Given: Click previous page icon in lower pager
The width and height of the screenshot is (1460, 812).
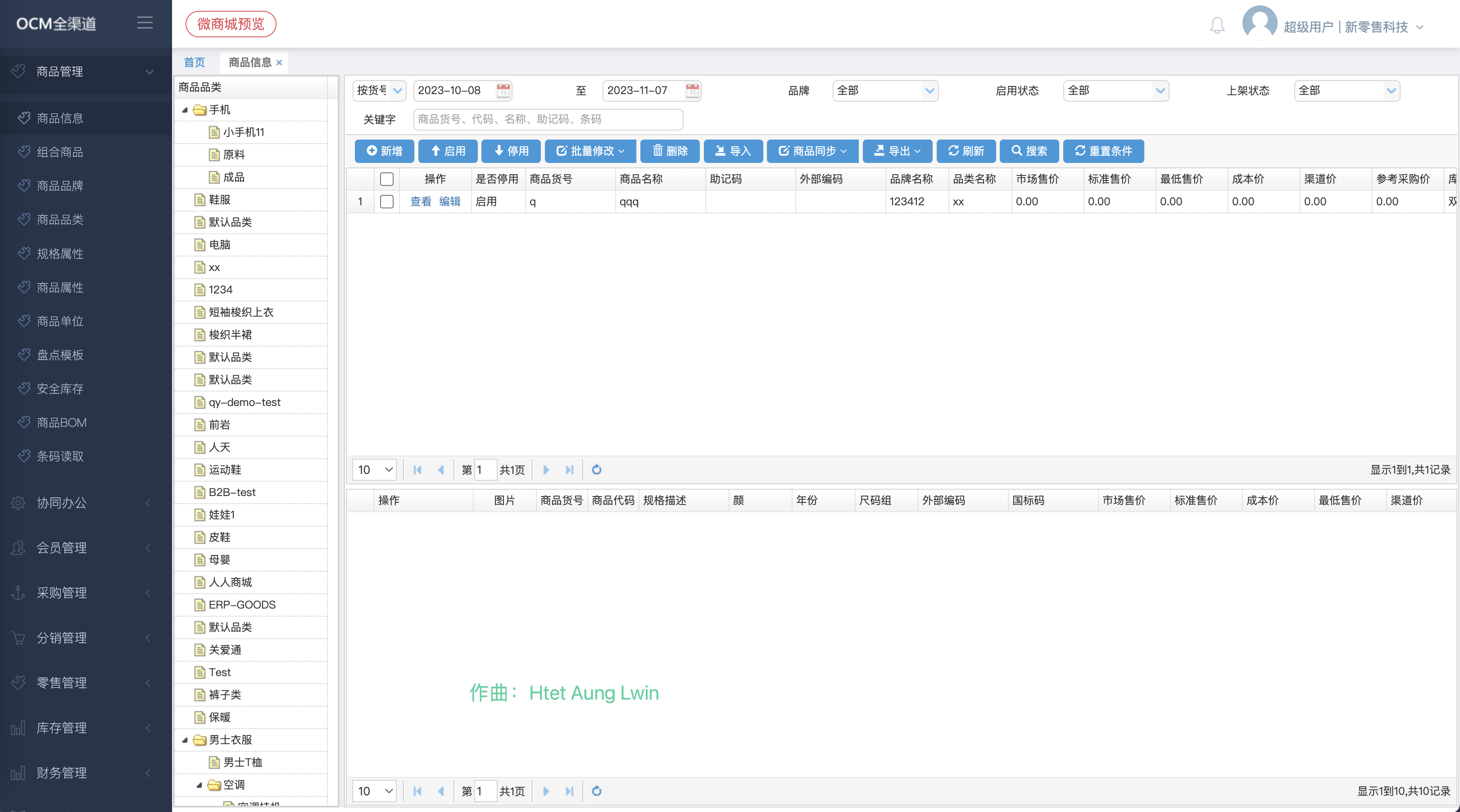Looking at the screenshot, I should 440,791.
